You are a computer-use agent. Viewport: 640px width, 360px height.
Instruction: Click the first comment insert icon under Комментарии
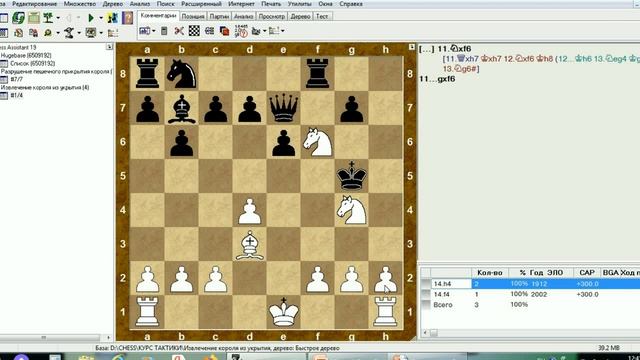coord(144,31)
